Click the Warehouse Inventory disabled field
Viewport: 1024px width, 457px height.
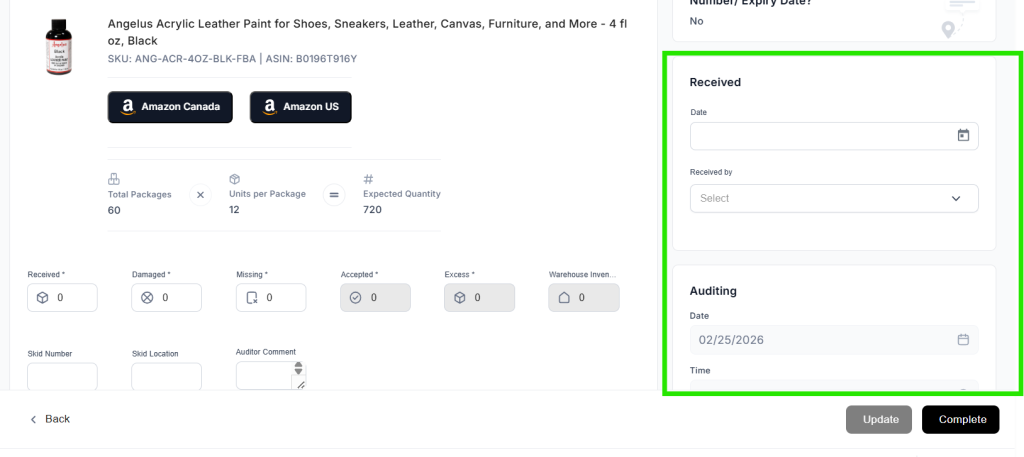584,298
